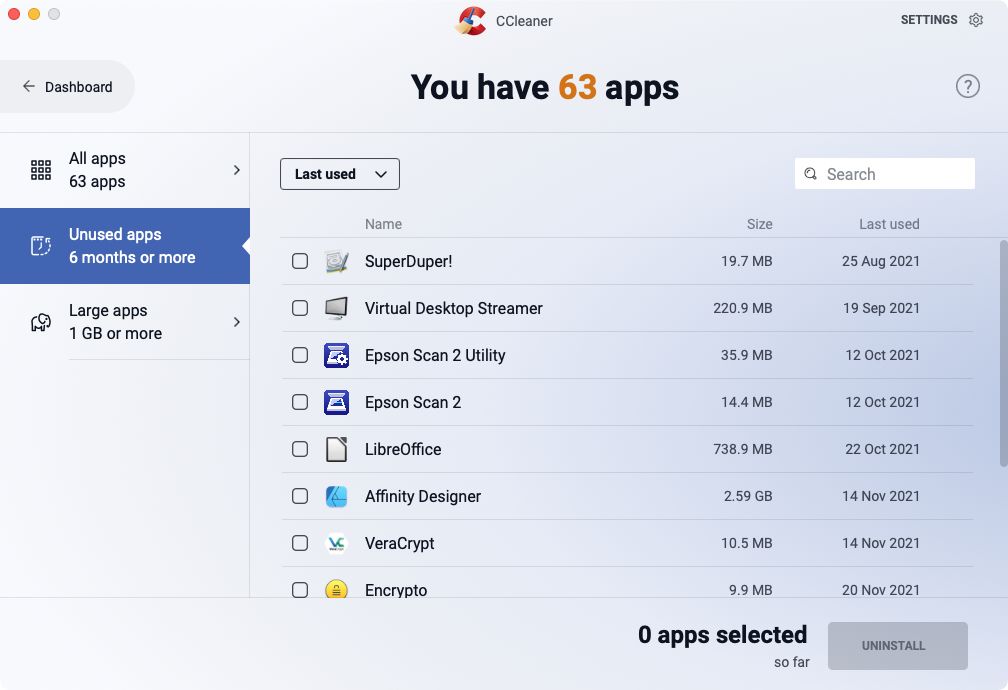This screenshot has width=1008, height=690.
Task: Click the VeraCrypt app icon
Action: 336,543
